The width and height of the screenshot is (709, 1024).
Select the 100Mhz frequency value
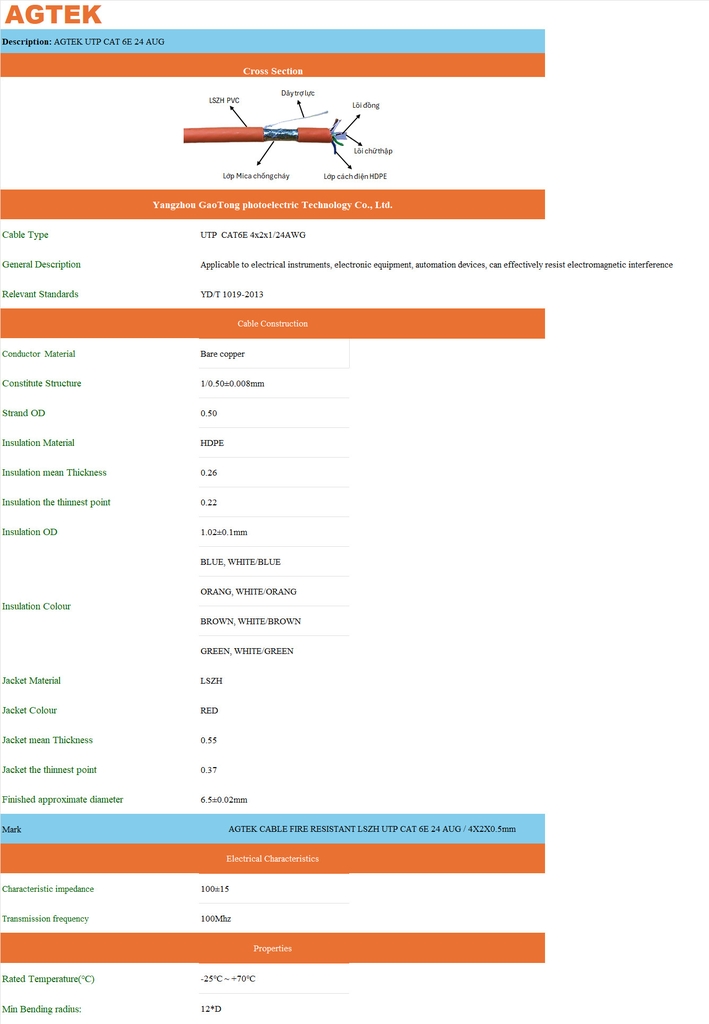coord(215,919)
